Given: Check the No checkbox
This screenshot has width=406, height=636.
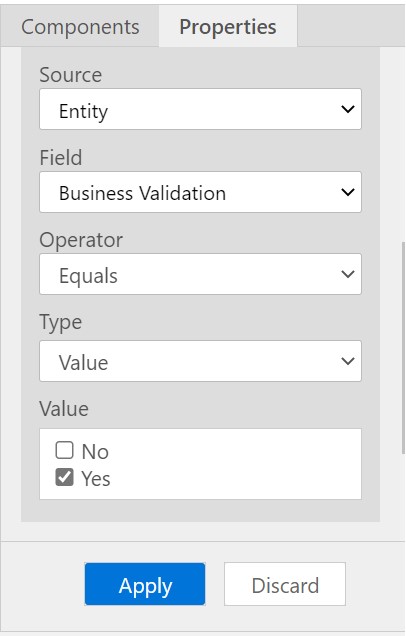Looking at the screenshot, I should [64, 450].
